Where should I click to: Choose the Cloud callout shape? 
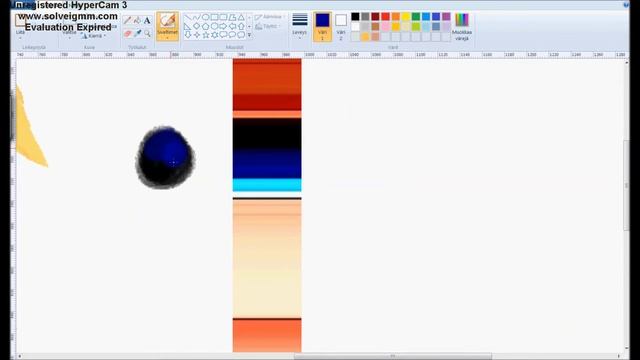[x=242, y=35]
